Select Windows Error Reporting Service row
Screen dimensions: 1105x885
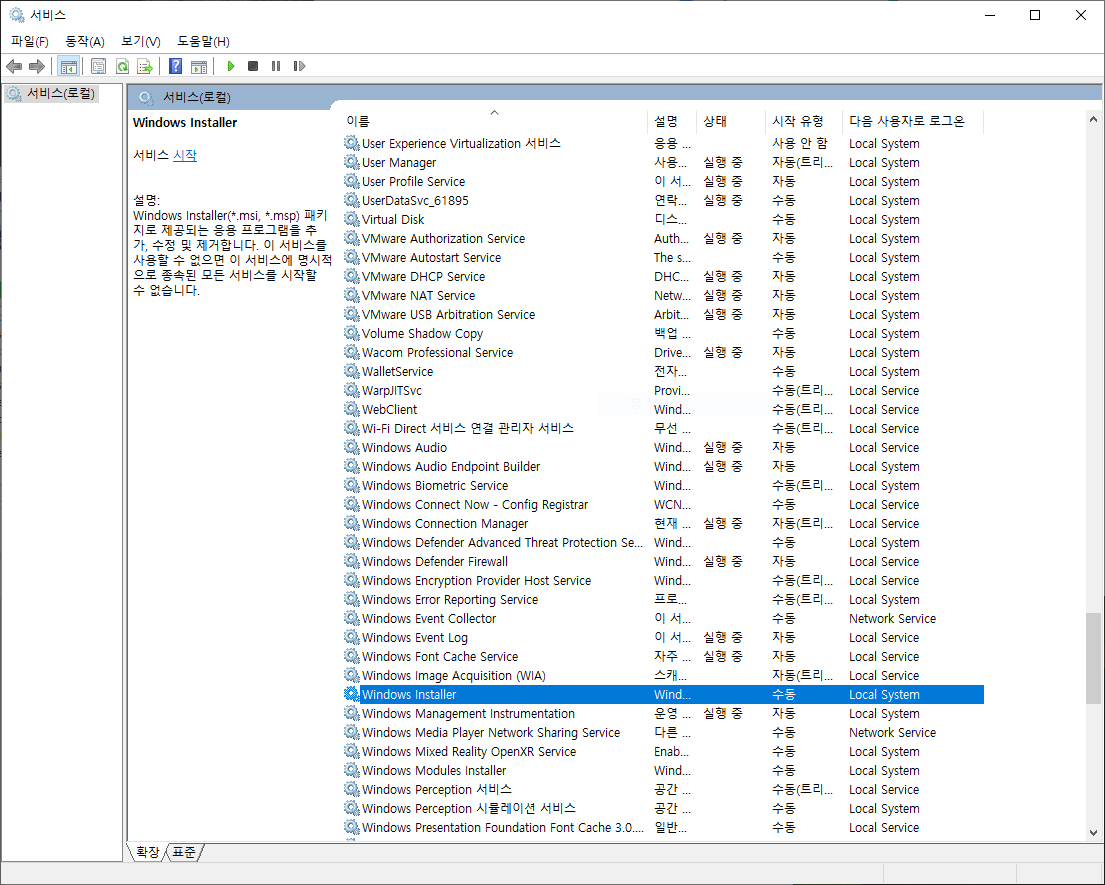click(663, 600)
